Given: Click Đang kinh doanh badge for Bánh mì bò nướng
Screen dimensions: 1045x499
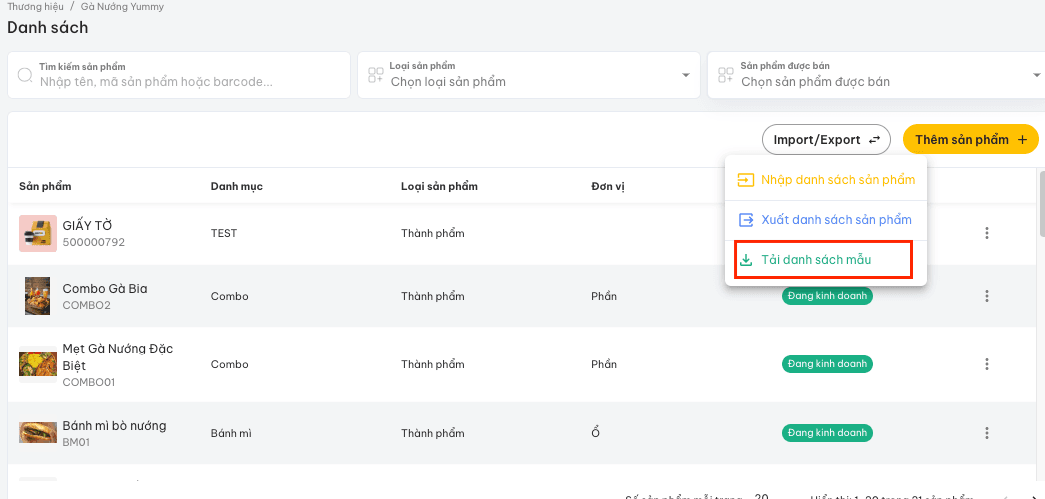Looking at the screenshot, I should click(827, 433).
